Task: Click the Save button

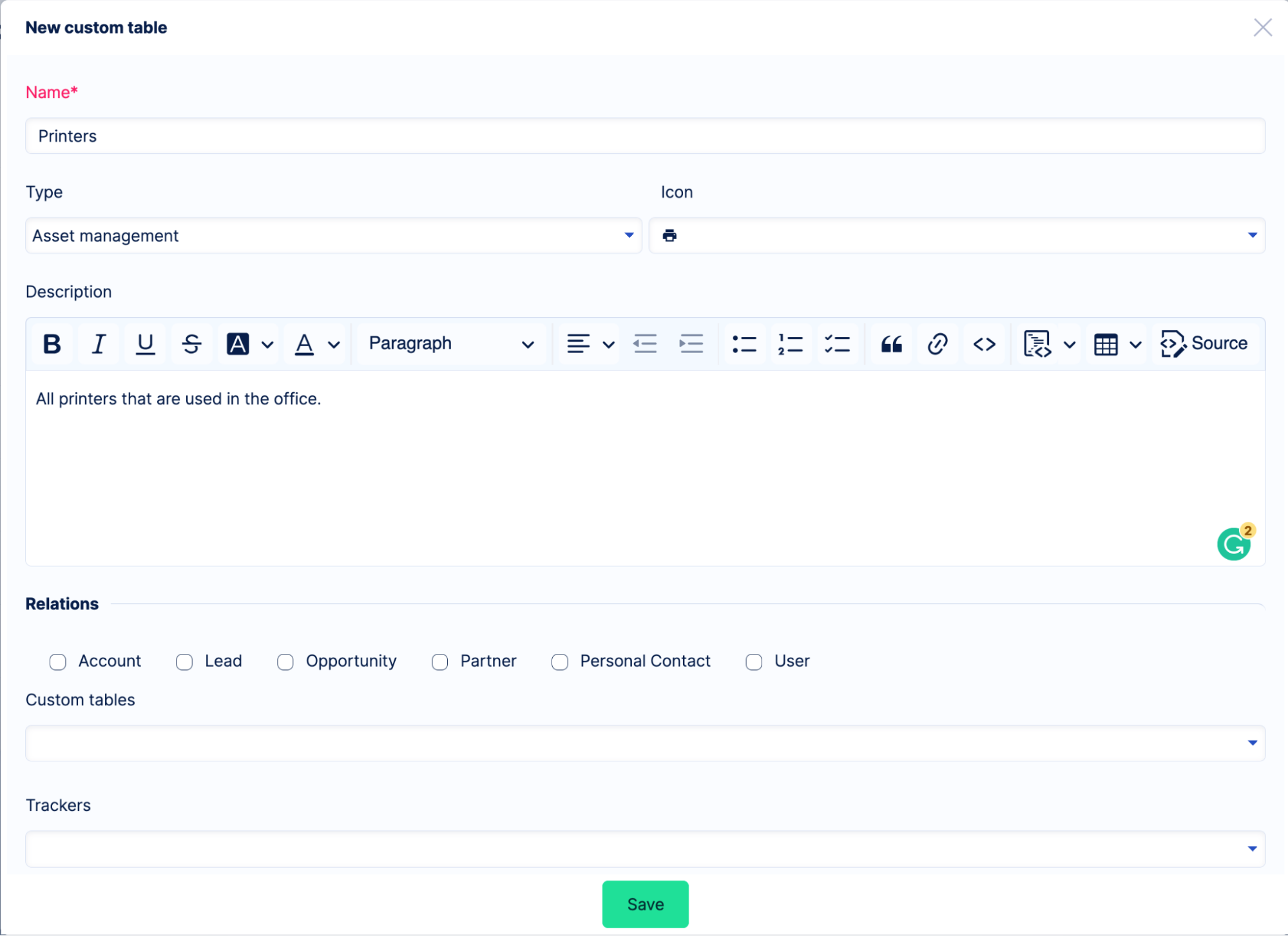Action: (645, 904)
